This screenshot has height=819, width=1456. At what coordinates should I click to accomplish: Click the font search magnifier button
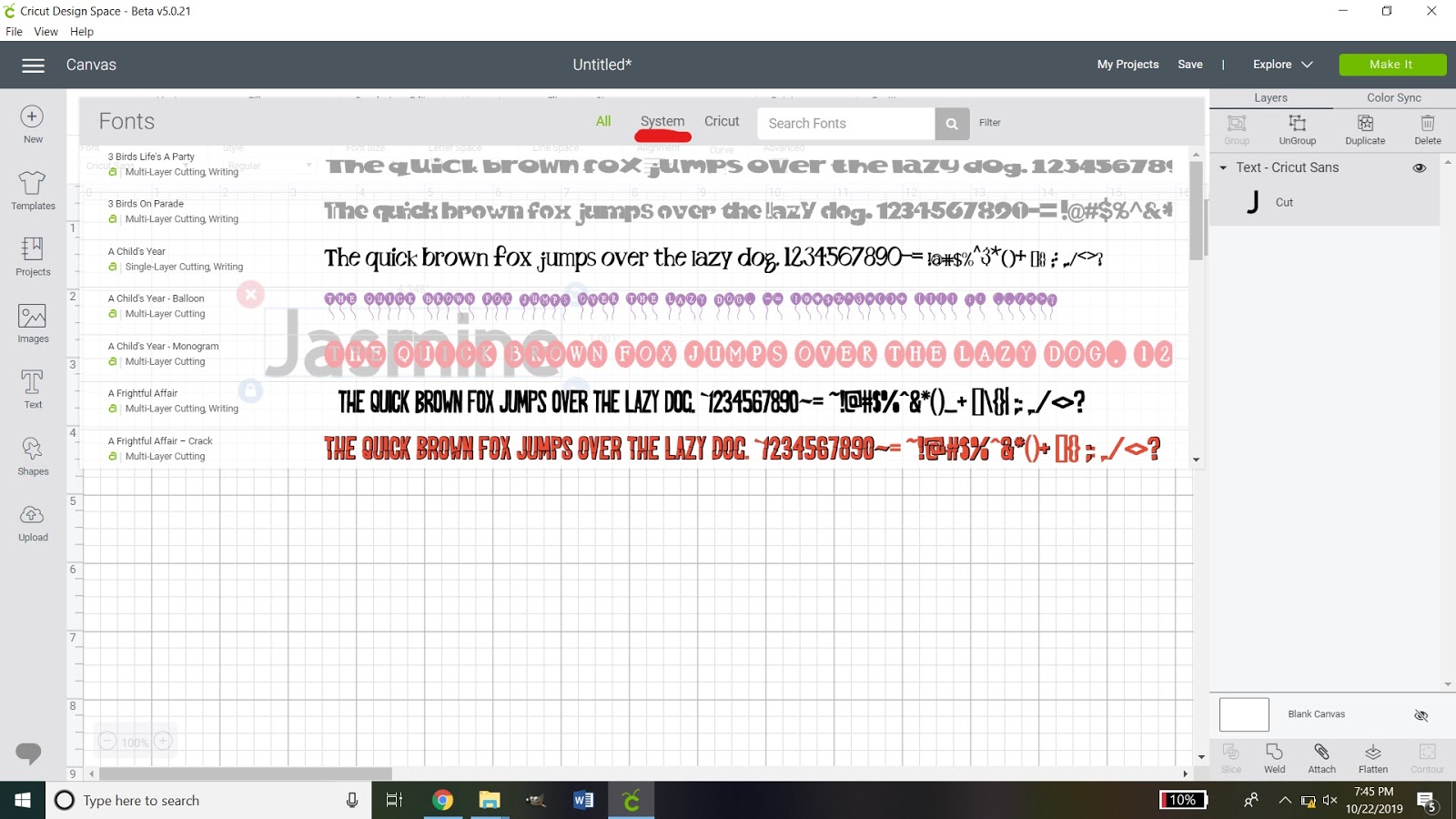click(x=951, y=124)
